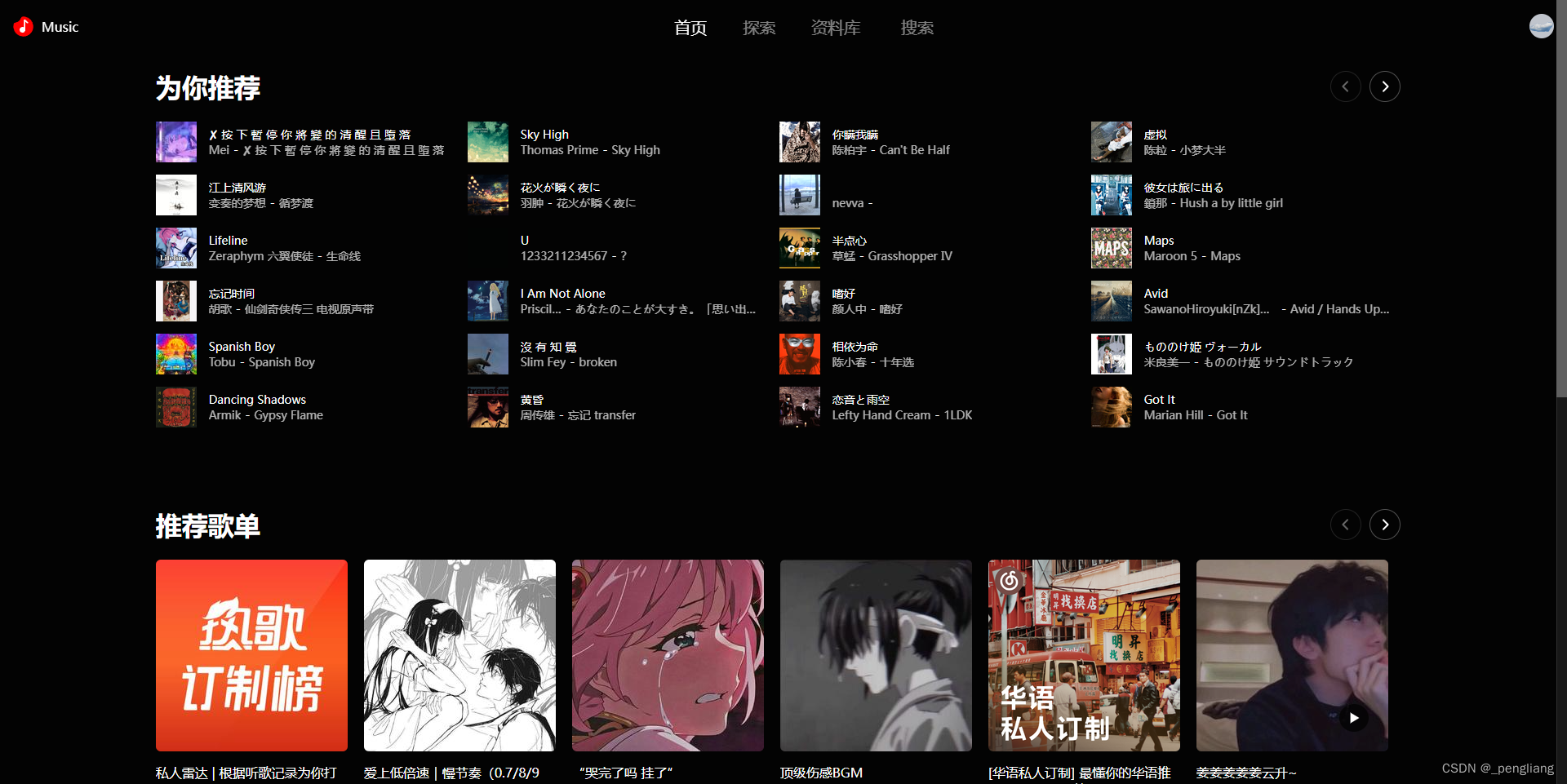Click the Got It album cover
Image resolution: width=1567 pixels, height=784 pixels.
pos(1112,407)
